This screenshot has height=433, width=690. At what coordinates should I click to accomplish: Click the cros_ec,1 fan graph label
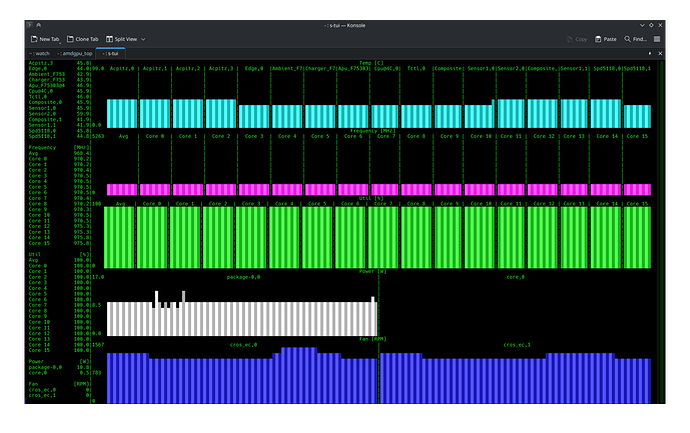(x=517, y=345)
